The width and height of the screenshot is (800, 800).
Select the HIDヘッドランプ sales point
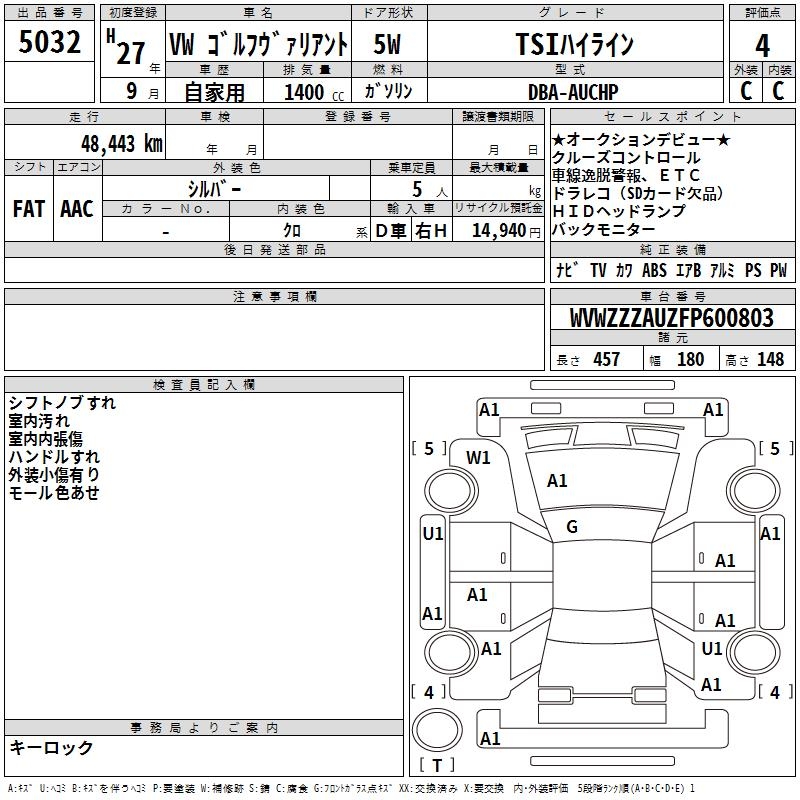click(x=618, y=211)
